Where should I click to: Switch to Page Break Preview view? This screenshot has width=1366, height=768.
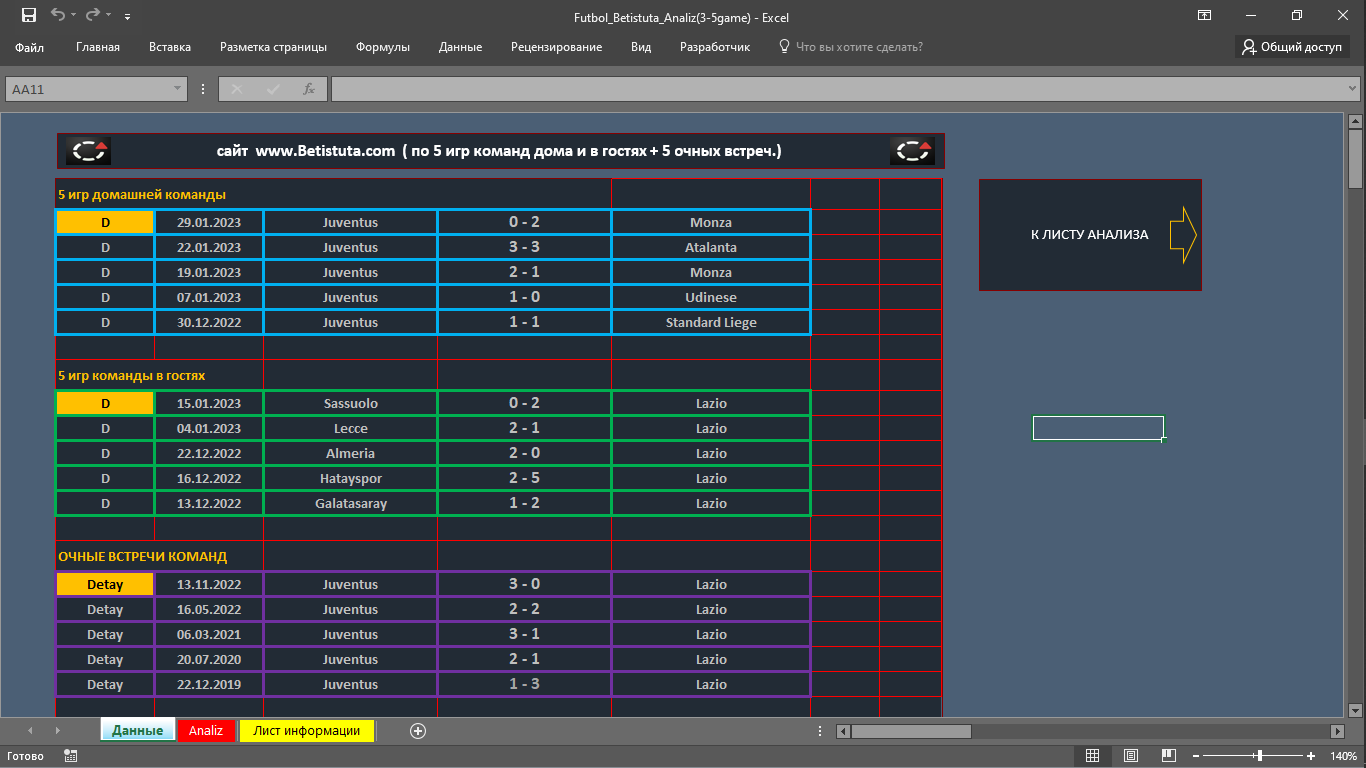[1169, 756]
